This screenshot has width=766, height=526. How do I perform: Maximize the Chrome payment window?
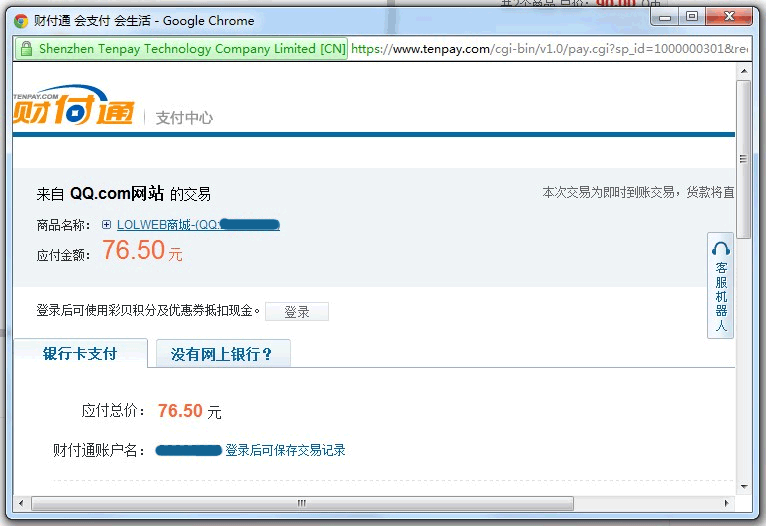pos(692,16)
